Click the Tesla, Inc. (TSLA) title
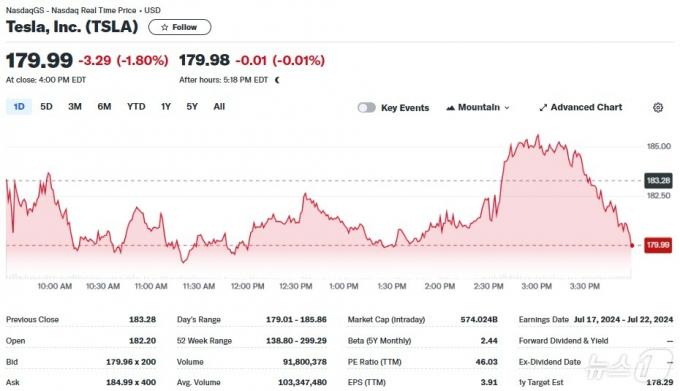 coord(72,27)
